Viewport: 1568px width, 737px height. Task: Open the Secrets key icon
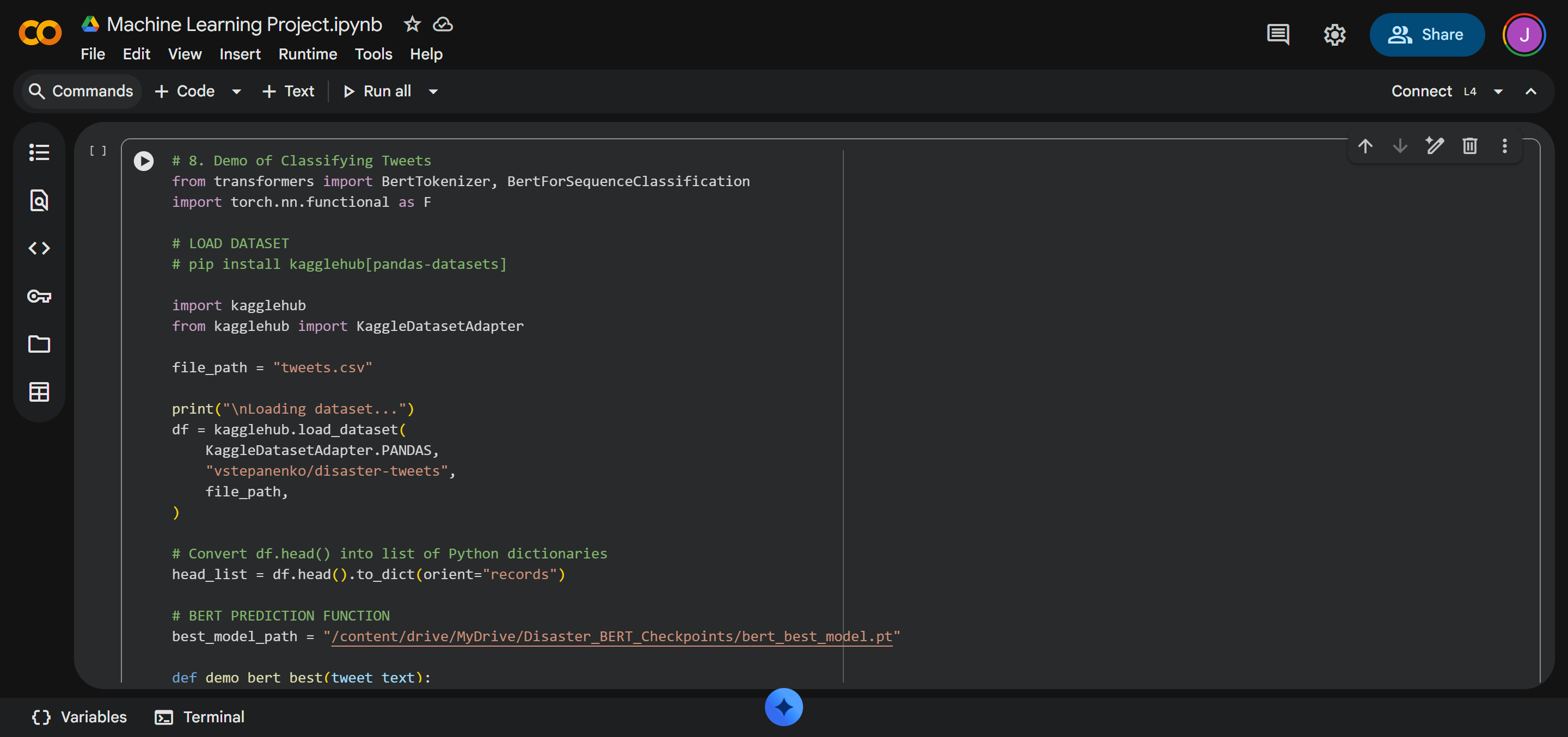[39, 297]
